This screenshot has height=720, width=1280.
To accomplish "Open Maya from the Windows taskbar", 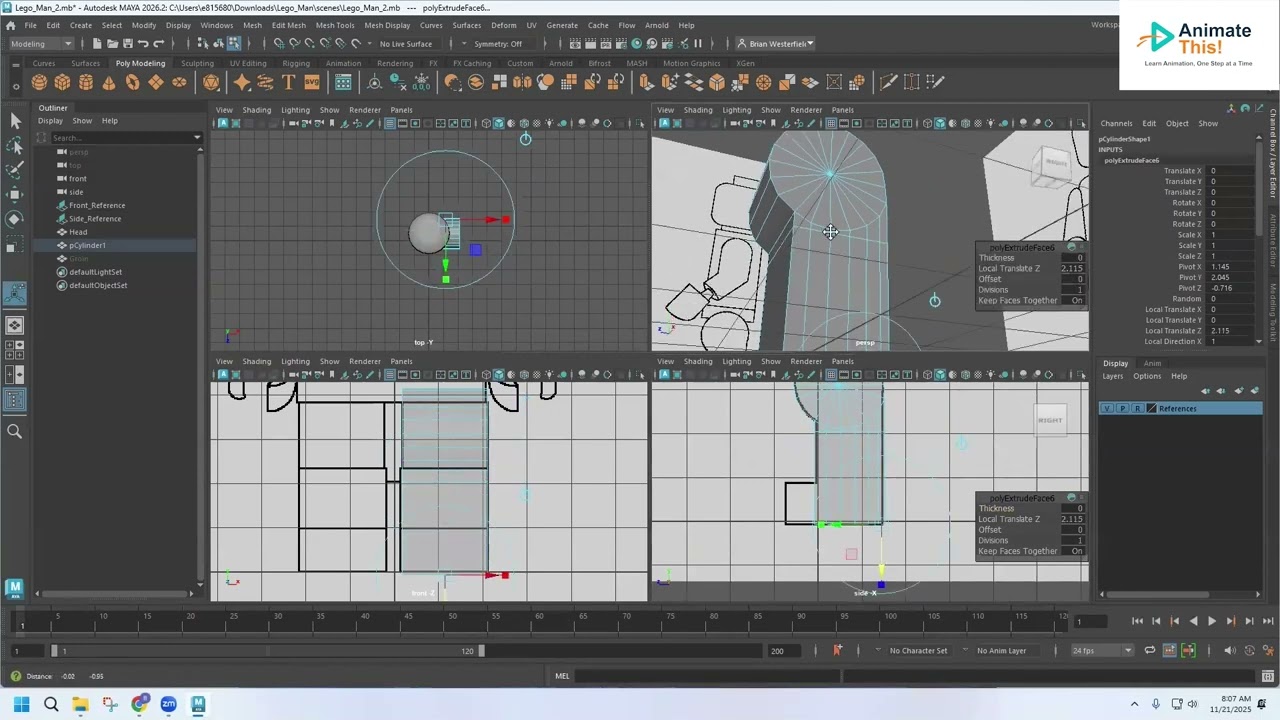I will [198, 704].
